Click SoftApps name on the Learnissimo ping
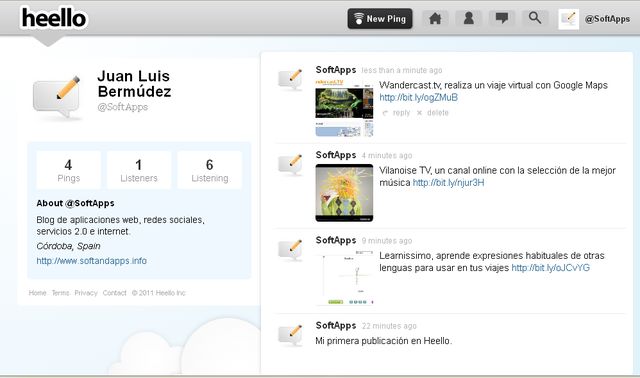This screenshot has width=640, height=378. (x=336, y=240)
